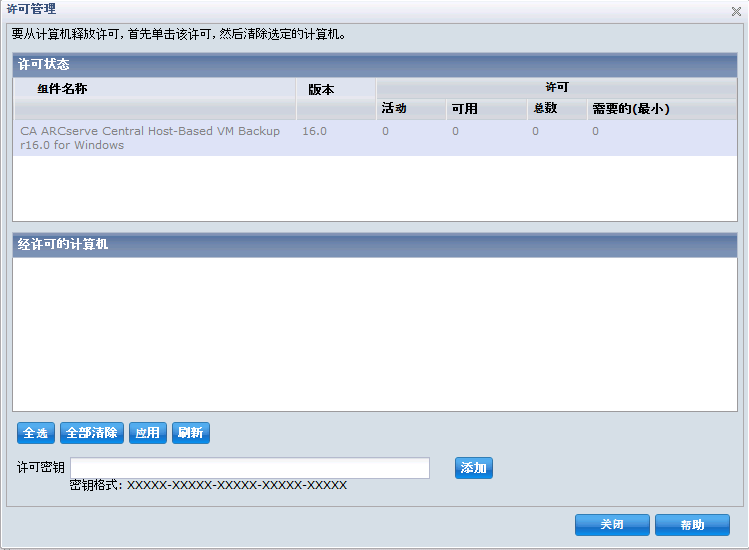Click the 总数 column header
The width and height of the screenshot is (749, 550).
(557, 109)
